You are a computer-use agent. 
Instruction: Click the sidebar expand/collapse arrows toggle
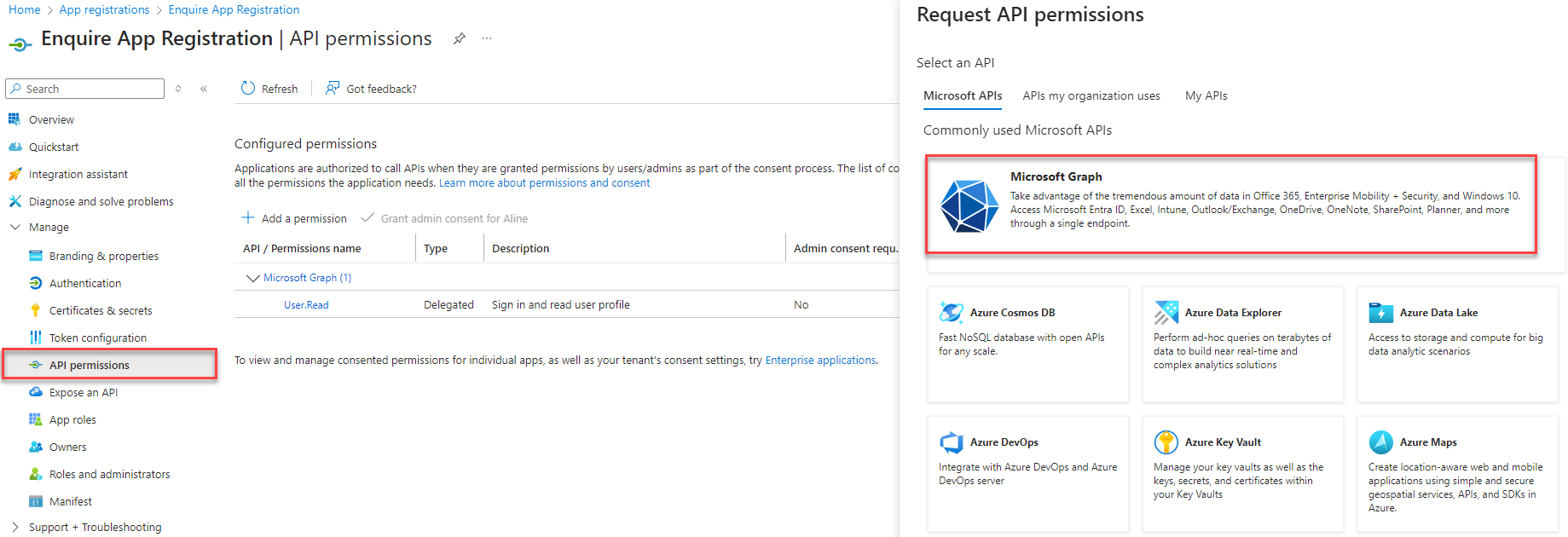click(178, 89)
